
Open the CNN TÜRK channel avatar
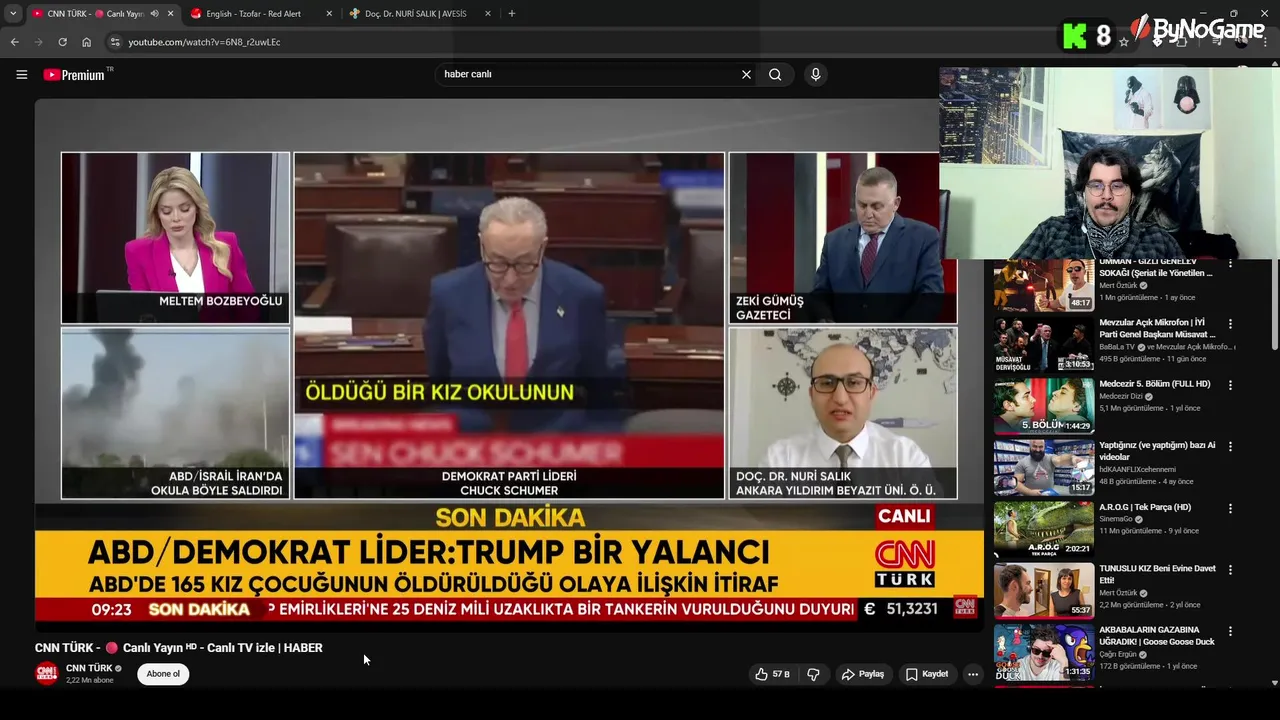pos(47,673)
